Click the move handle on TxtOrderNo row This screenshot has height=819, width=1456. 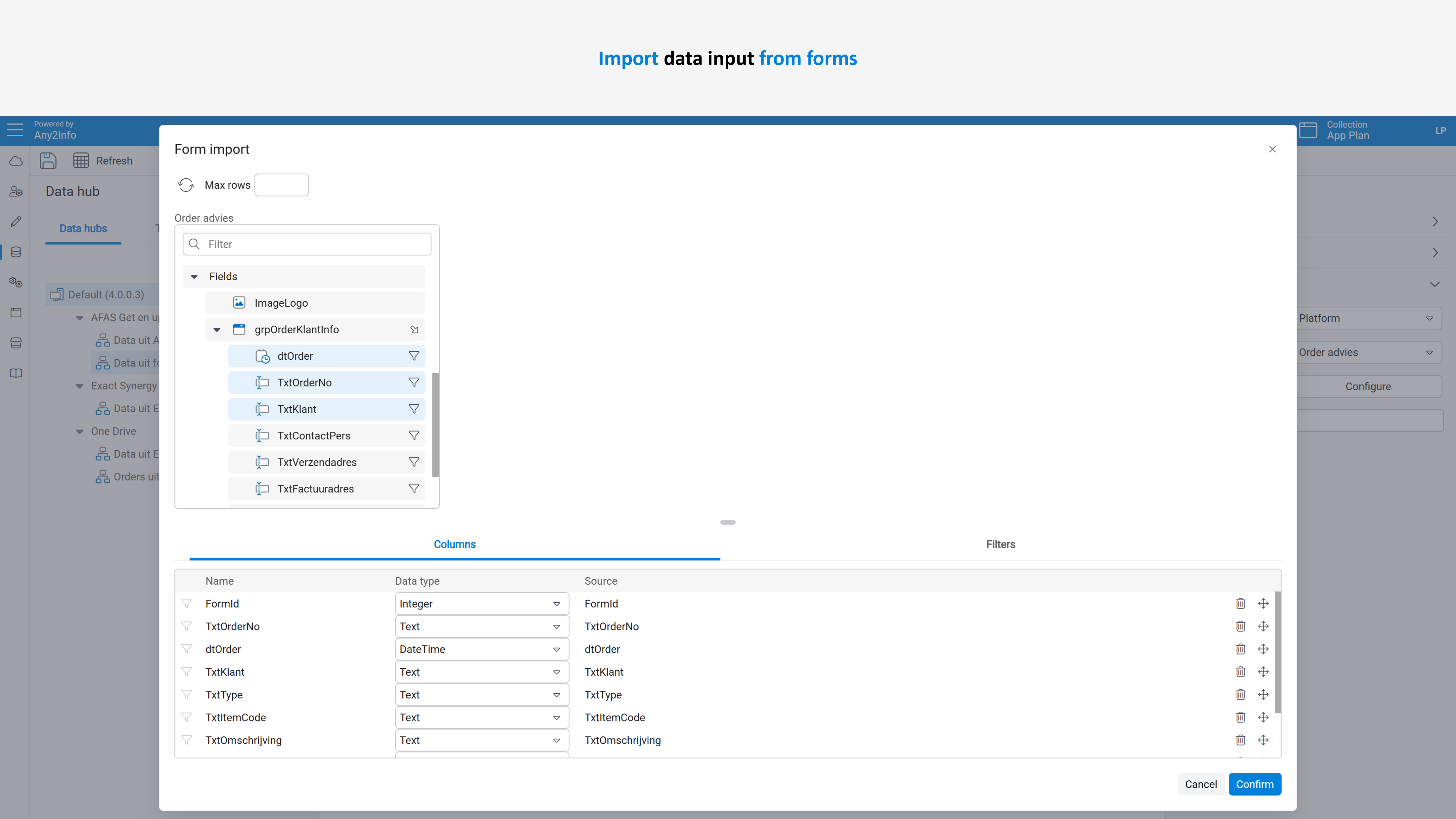1263,626
